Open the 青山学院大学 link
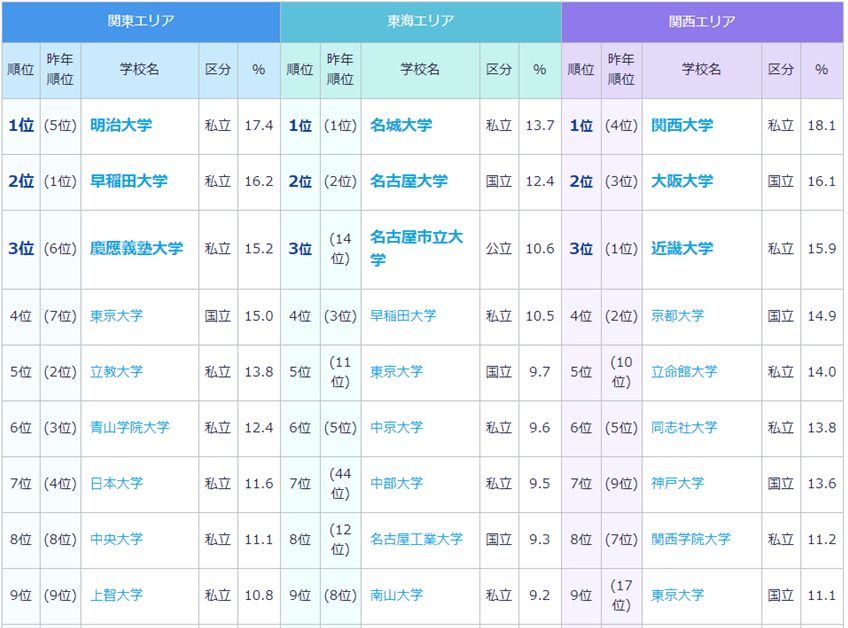 pyautogui.click(x=130, y=427)
